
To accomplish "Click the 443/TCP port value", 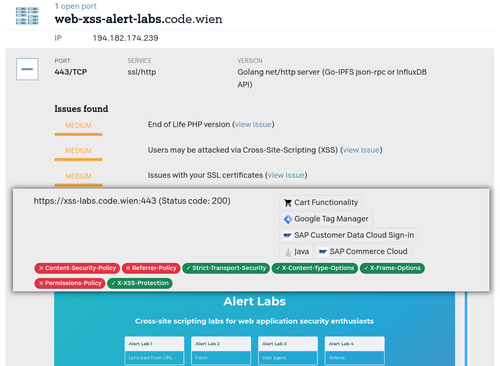I will tap(71, 72).
